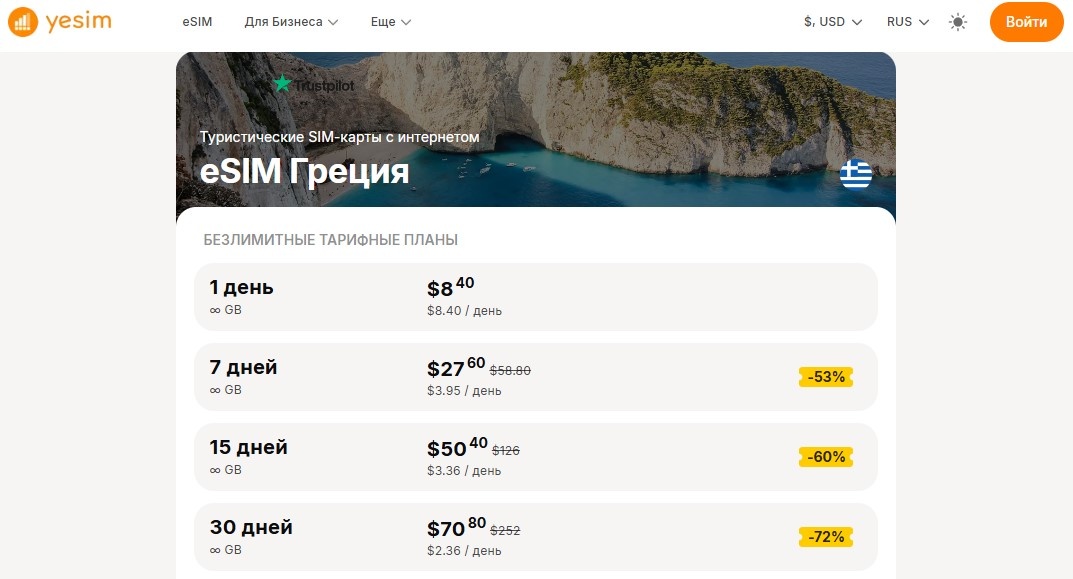Screen dimensions: 1073x579
Task: Click the -72% discount badge
Action: 825,537
